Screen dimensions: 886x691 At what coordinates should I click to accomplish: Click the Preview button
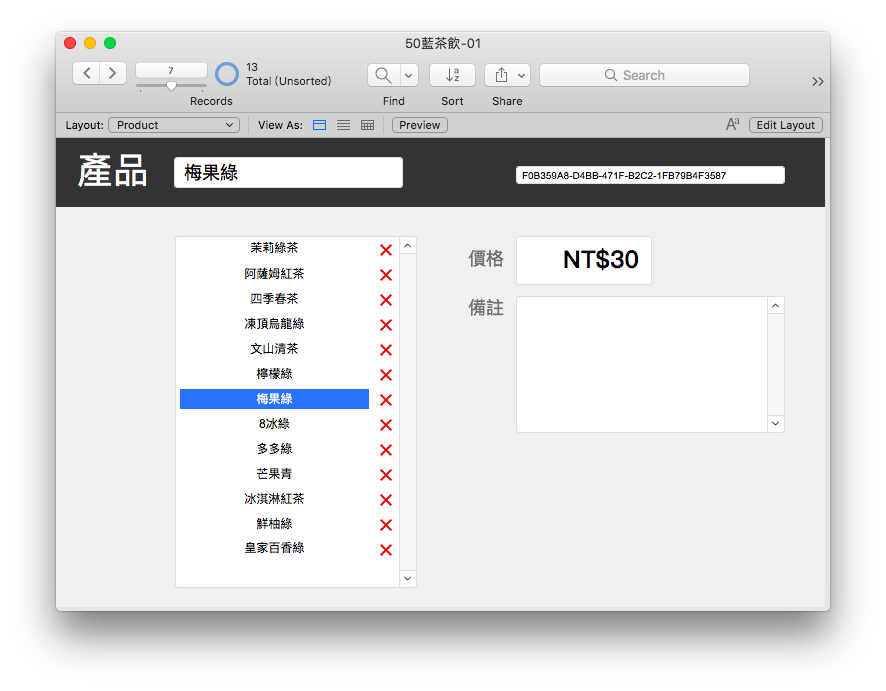tap(419, 125)
